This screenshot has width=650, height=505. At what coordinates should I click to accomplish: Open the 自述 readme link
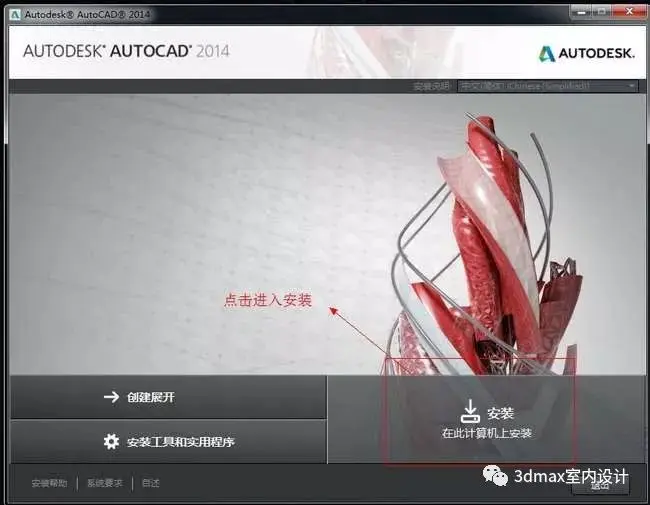point(150,483)
